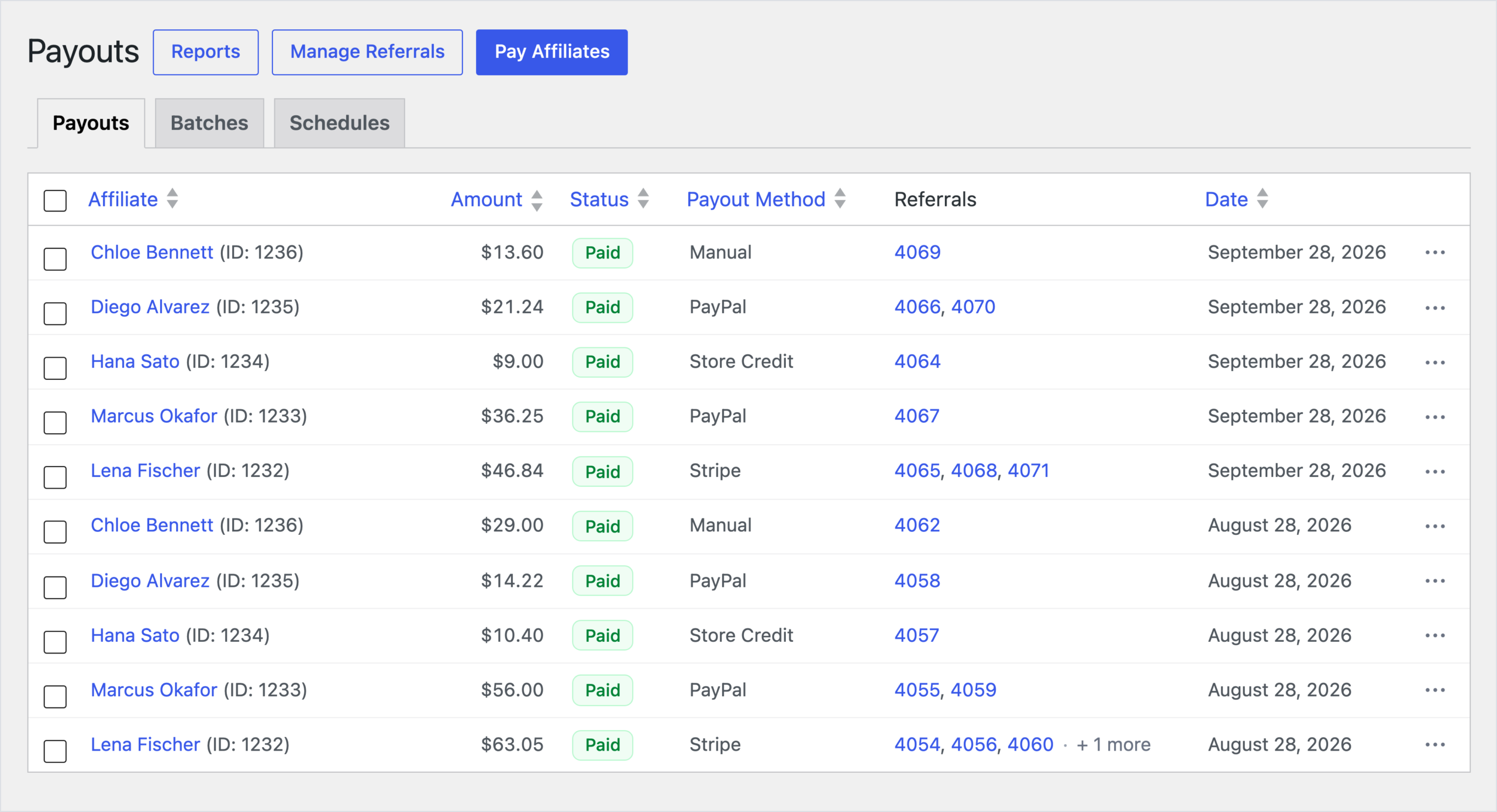Image resolution: width=1497 pixels, height=812 pixels.
Task: Click August 28, 2026 date in Marcus Okafor row
Action: tap(1280, 690)
